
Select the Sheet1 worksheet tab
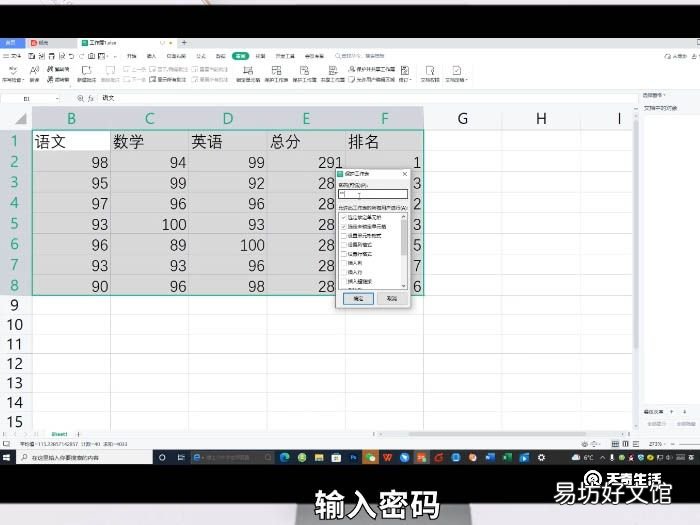pos(60,434)
